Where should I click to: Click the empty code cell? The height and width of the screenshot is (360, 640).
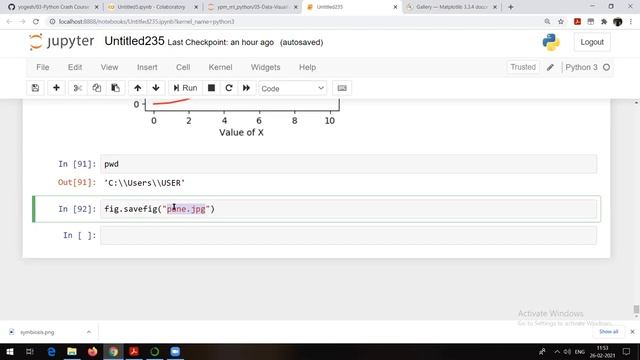coord(349,236)
